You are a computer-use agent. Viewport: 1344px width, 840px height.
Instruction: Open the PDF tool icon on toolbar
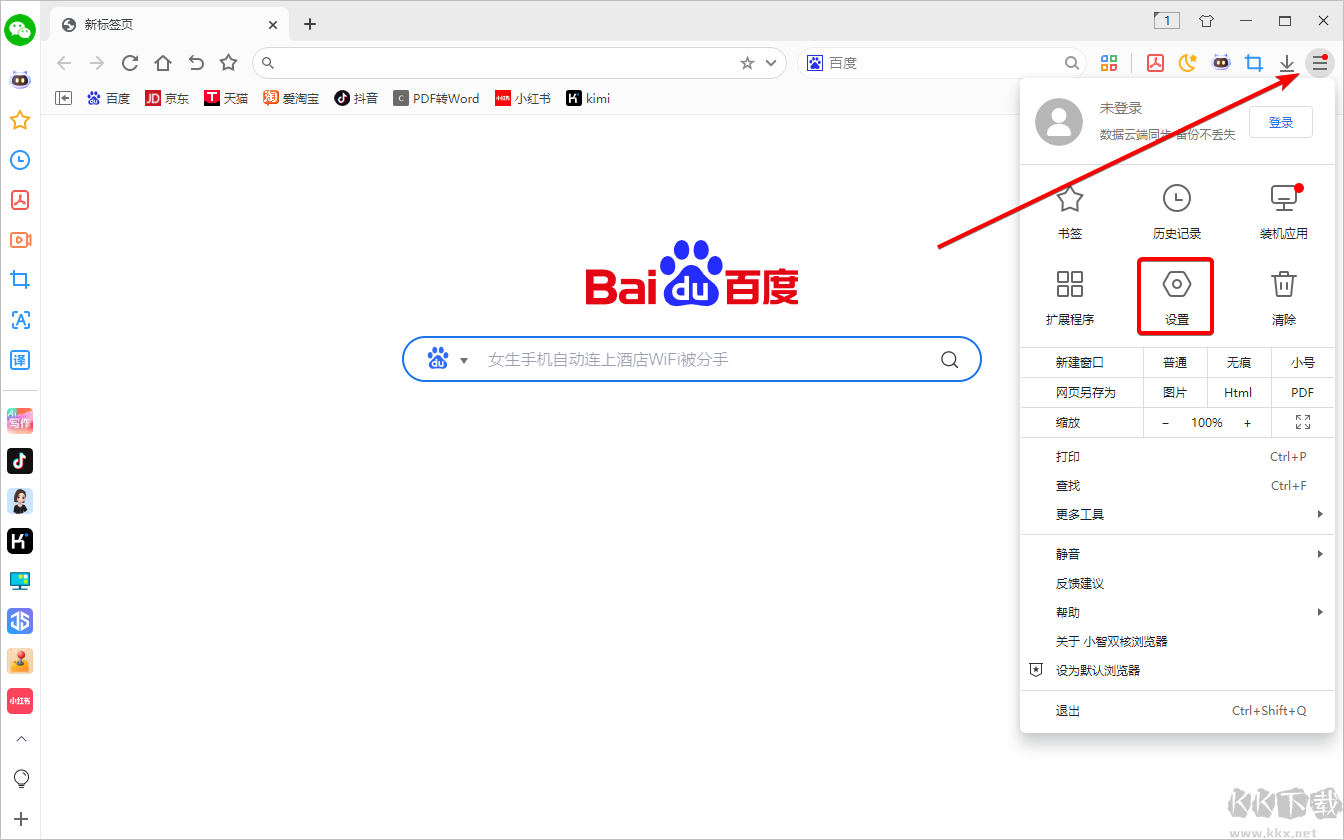(1155, 62)
